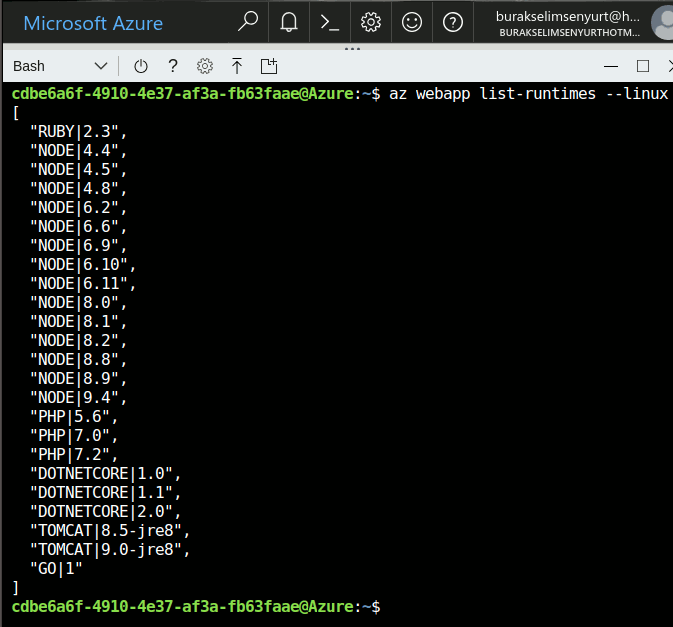Close the Cloud Shell panel
The height and width of the screenshot is (627, 673).
(667, 66)
